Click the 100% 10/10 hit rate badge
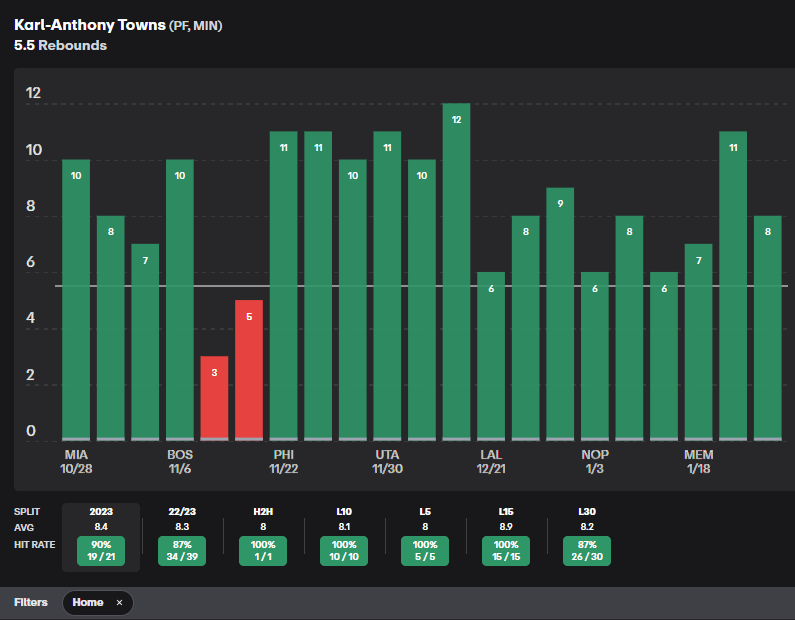 [x=344, y=551]
